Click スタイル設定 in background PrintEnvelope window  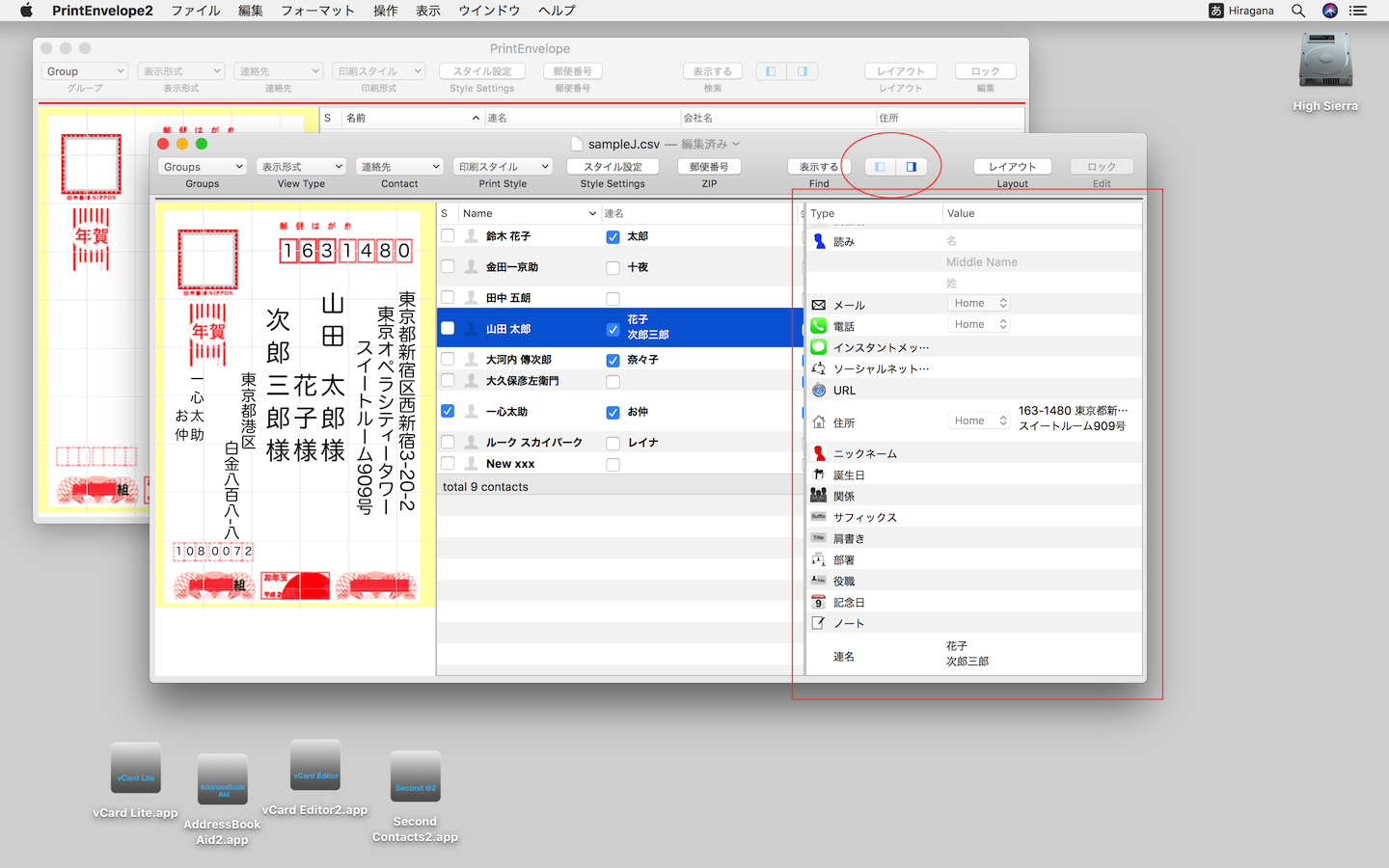[482, 71]
